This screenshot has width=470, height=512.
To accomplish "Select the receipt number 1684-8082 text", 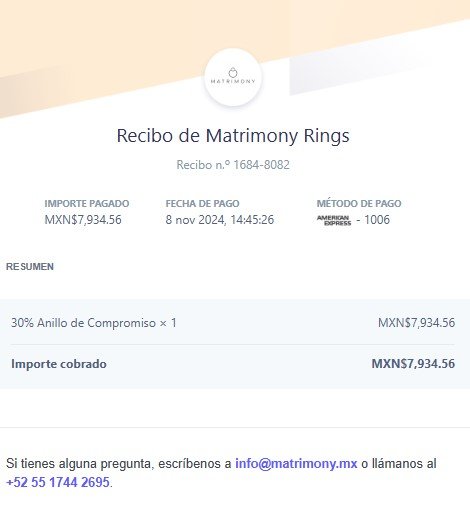I will (261, 165).
